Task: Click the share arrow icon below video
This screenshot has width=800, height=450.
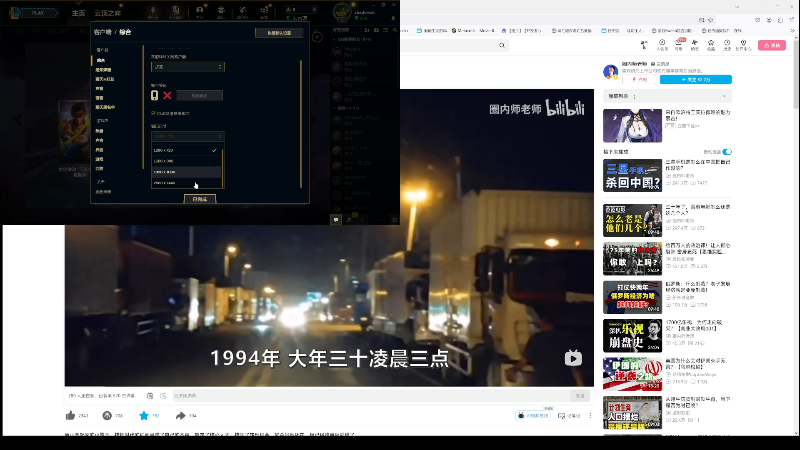Action: [x=181, y=416]
